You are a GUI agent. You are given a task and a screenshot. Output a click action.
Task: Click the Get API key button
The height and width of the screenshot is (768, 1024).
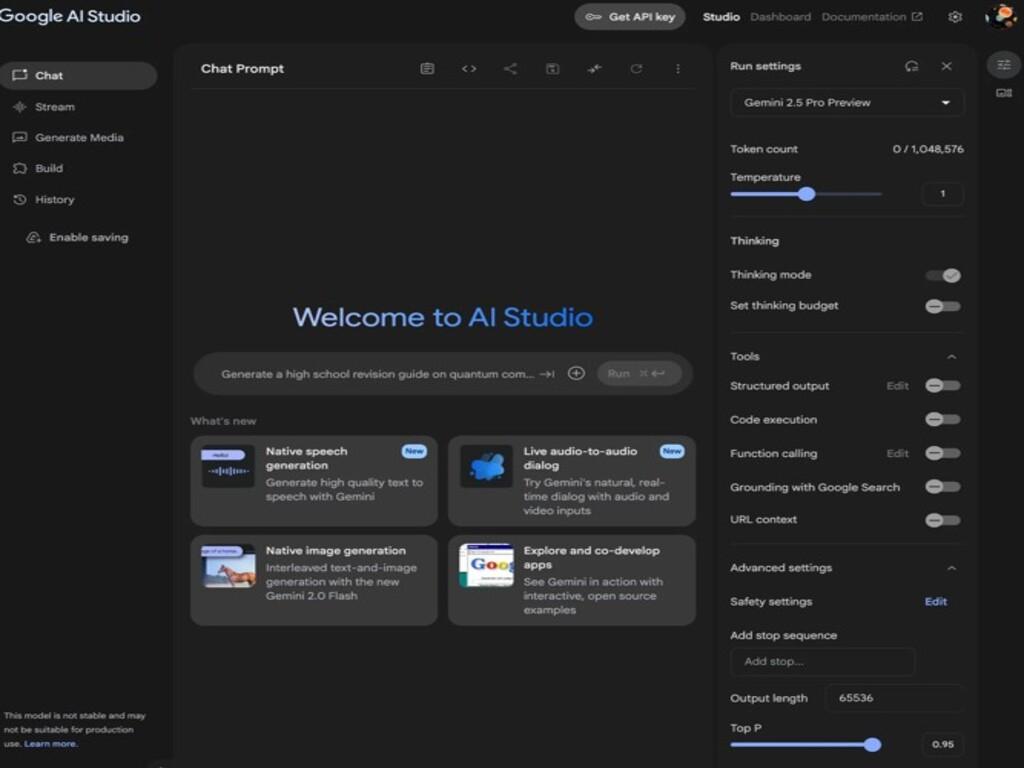630,17
